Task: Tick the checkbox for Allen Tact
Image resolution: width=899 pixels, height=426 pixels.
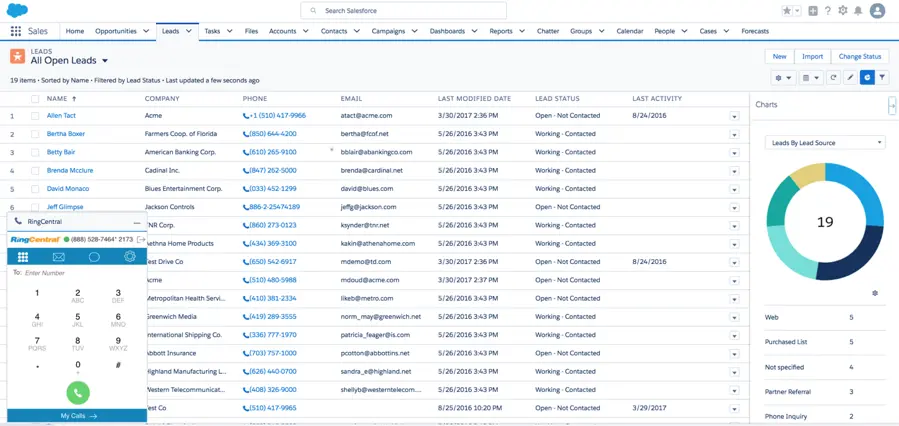Action: (35, 116)
